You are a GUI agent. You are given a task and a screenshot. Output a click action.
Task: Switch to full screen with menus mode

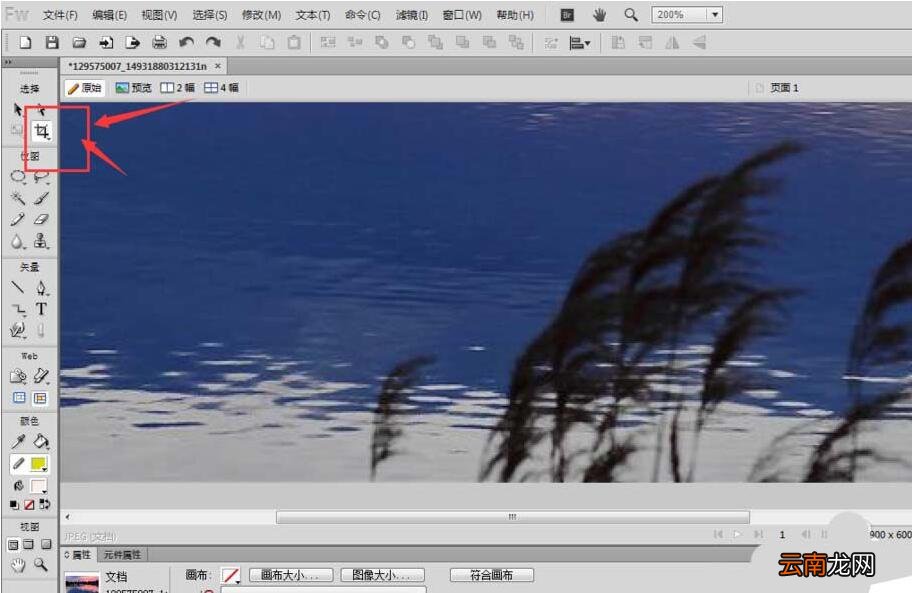[x=28, y=545]
